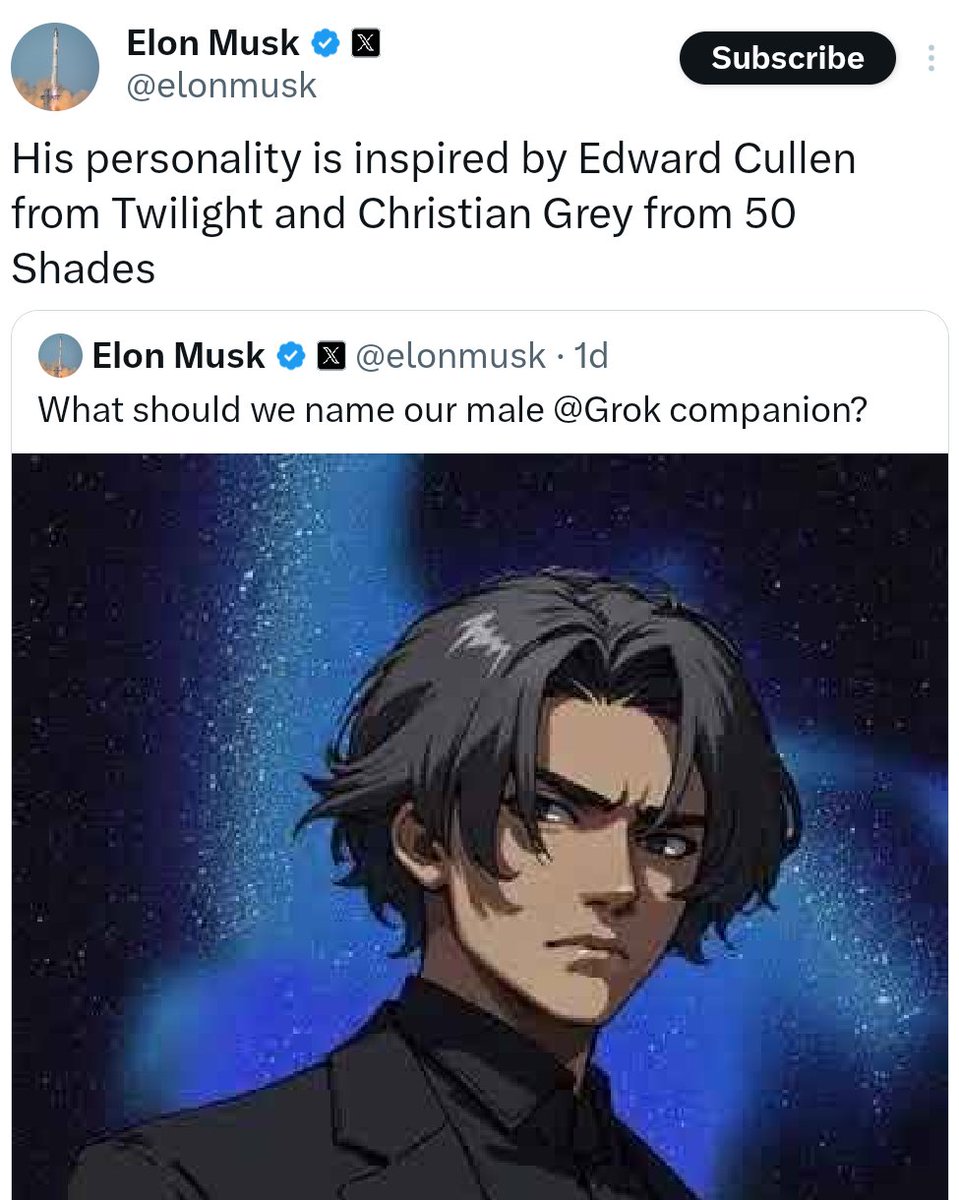Open the rocket profile avatar at top
The image size is (959, 1200).
pos(55,66)
